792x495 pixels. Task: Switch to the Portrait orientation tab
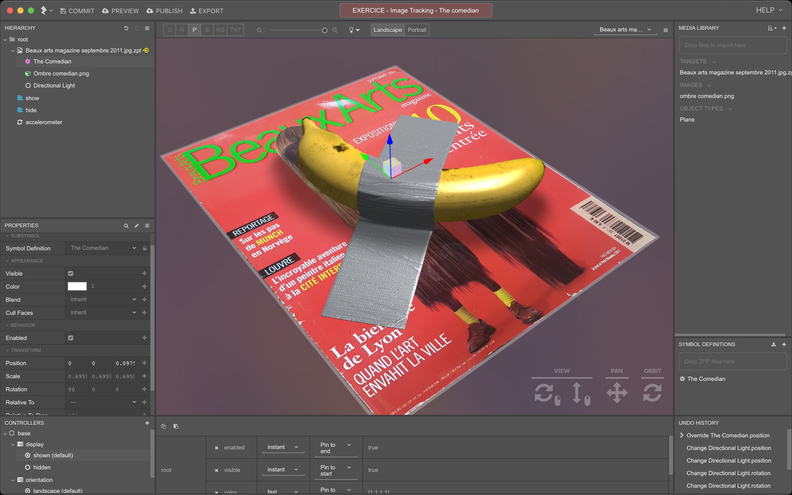tap(416, 30)
